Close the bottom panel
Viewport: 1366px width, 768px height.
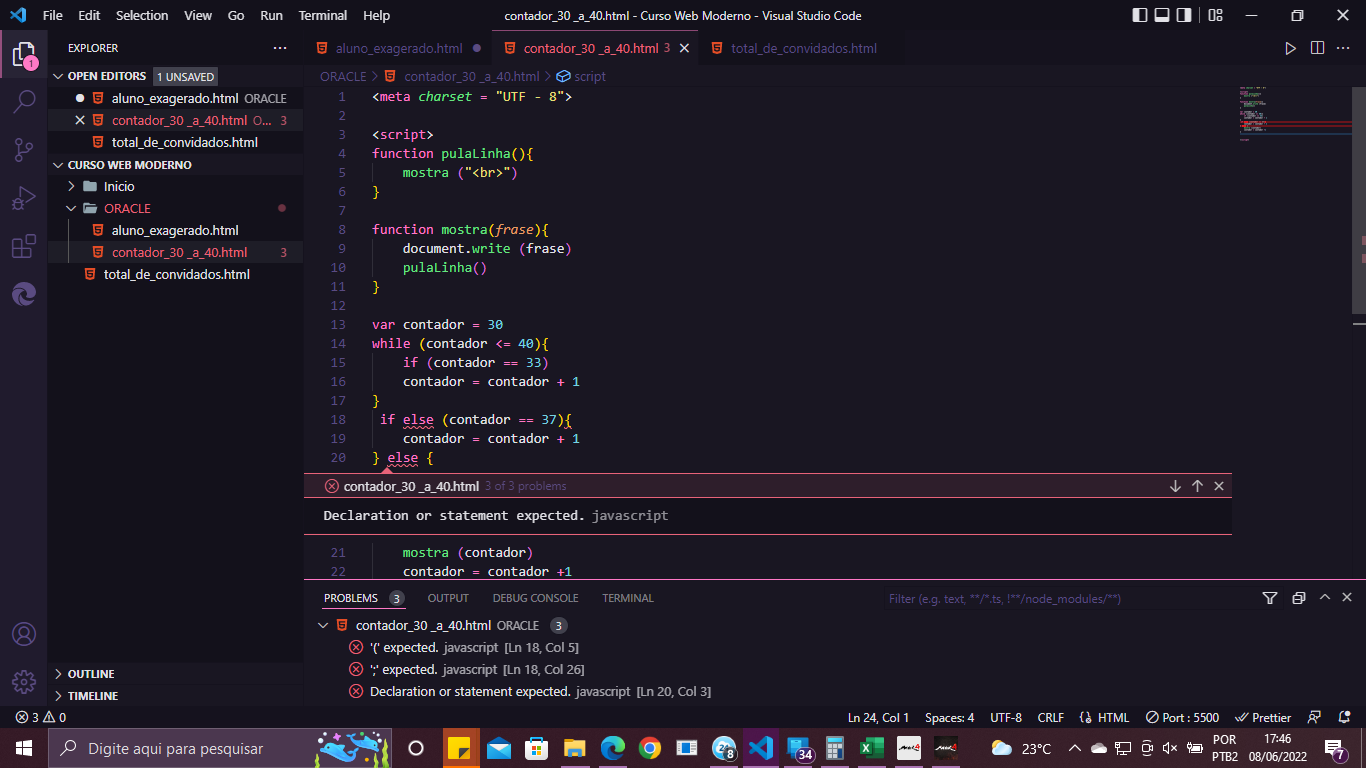[x=1347, y=598]
